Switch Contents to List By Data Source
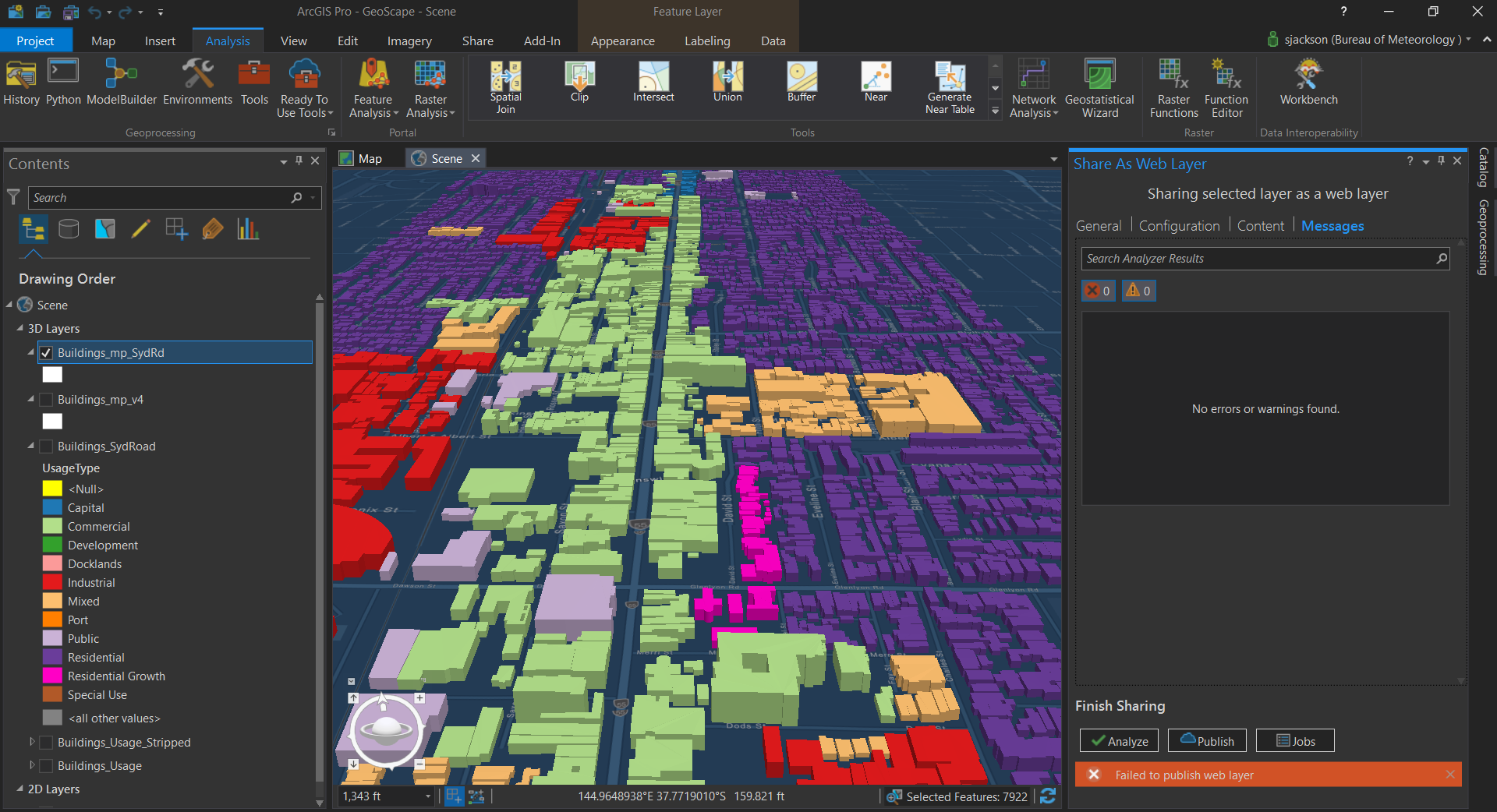 [x=69, y=229]
